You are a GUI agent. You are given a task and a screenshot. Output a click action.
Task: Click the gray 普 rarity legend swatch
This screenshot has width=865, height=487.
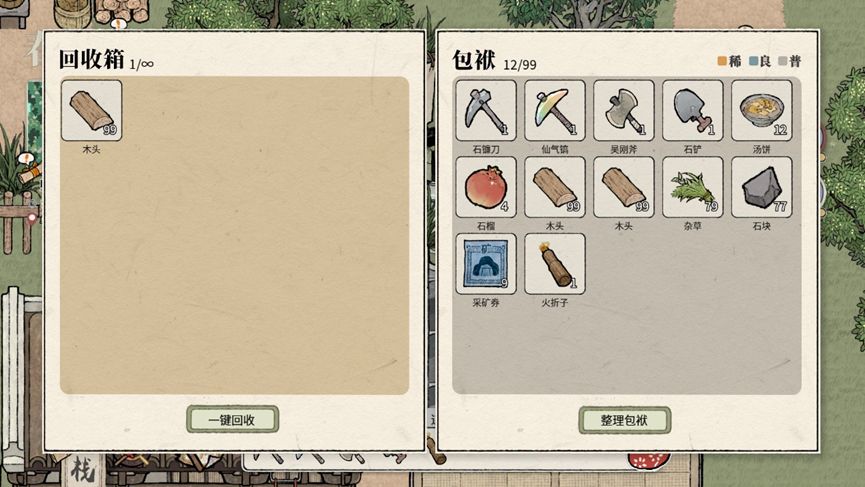click(x=782, y=61)
